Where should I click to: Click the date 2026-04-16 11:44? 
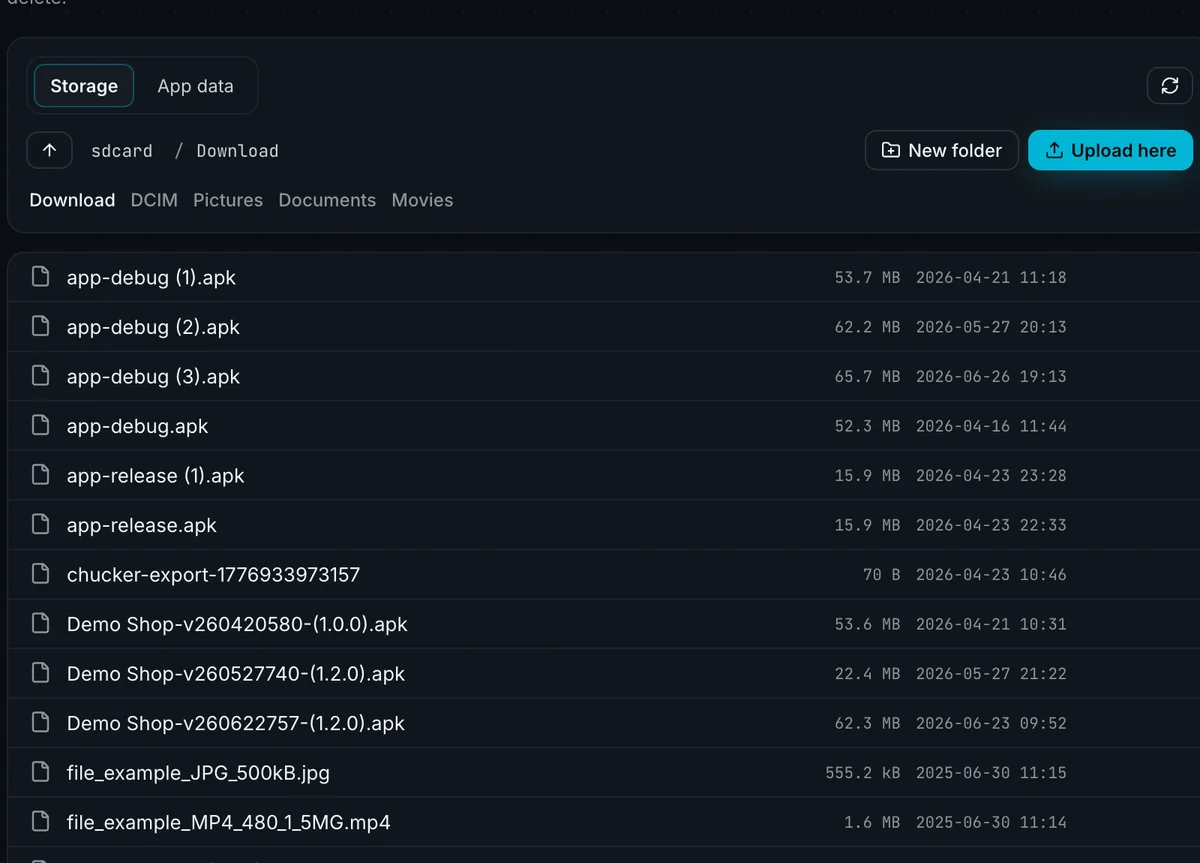pos(991,426)
